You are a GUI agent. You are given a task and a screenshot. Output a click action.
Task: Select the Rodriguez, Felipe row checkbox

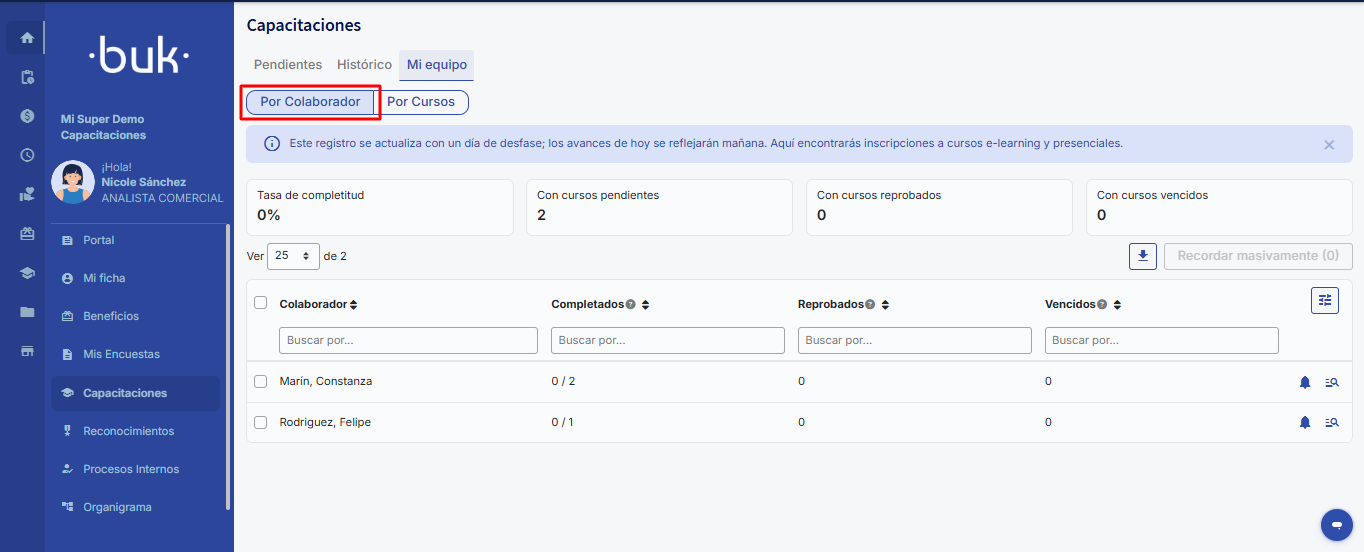click(261, 423)
